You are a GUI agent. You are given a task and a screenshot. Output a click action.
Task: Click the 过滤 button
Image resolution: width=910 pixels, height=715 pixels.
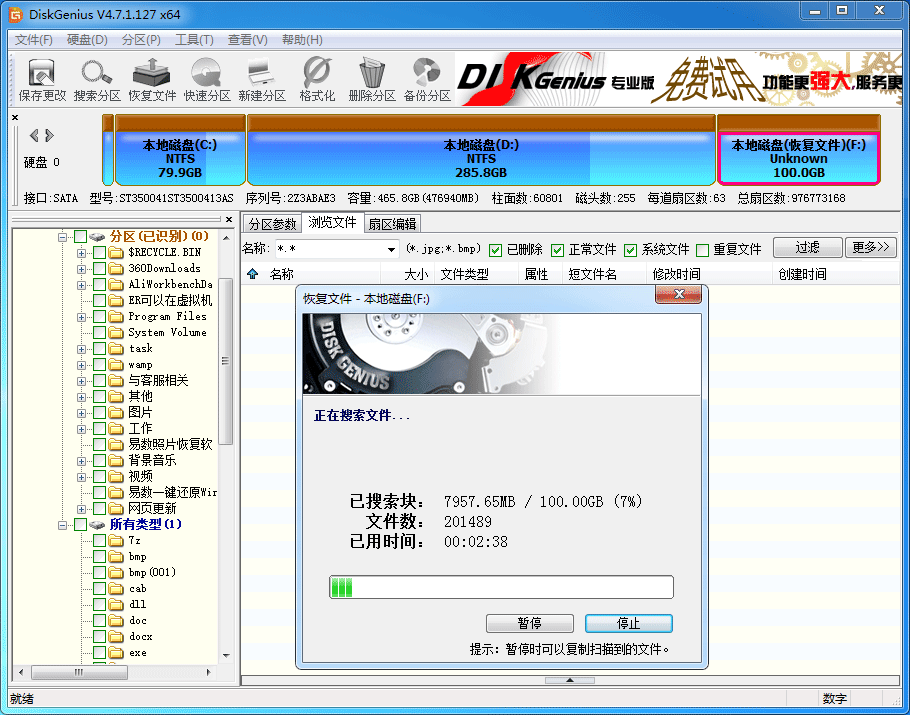(807, 248)
